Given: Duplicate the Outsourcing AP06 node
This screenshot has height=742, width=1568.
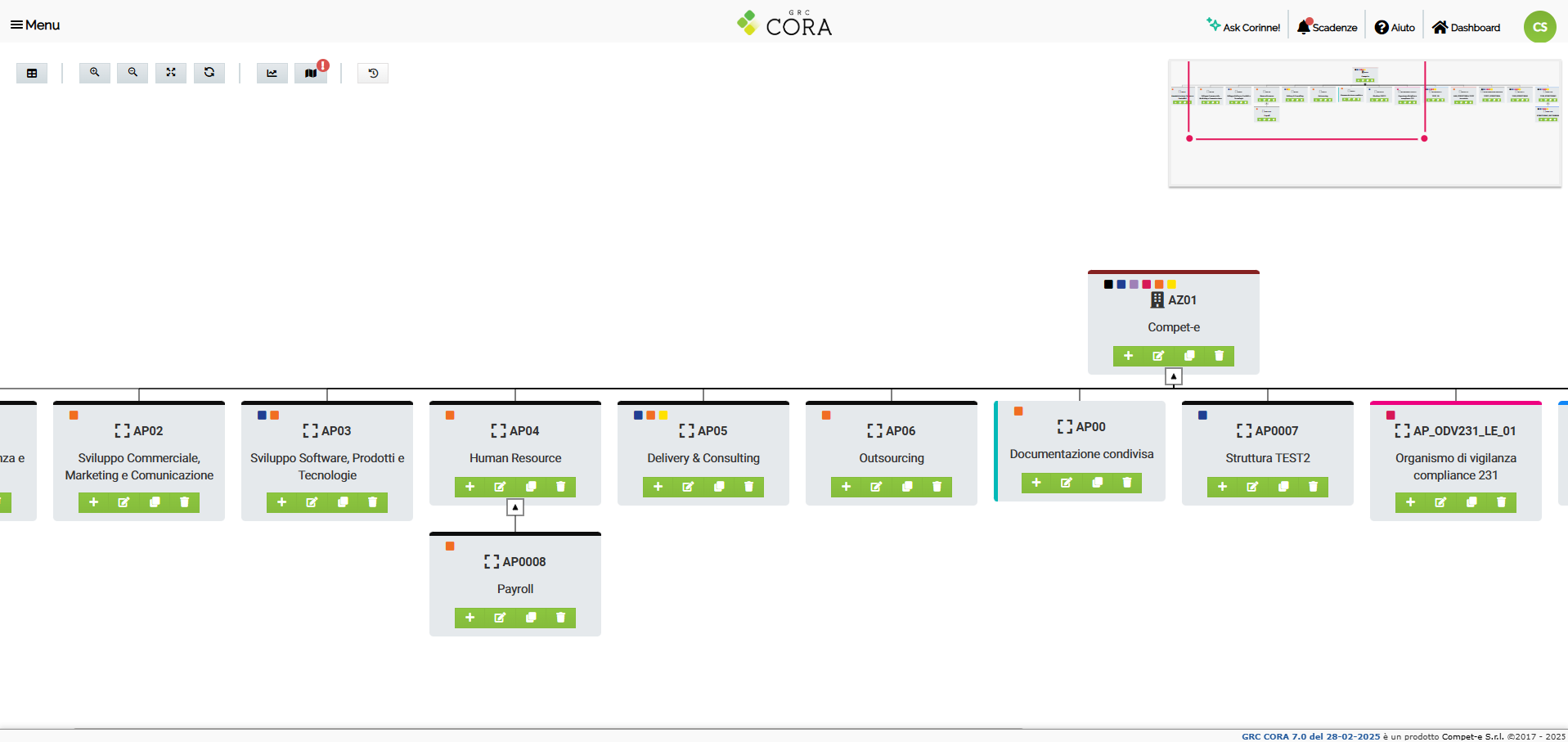Looking at the screenshot, I should click(906, 487).
